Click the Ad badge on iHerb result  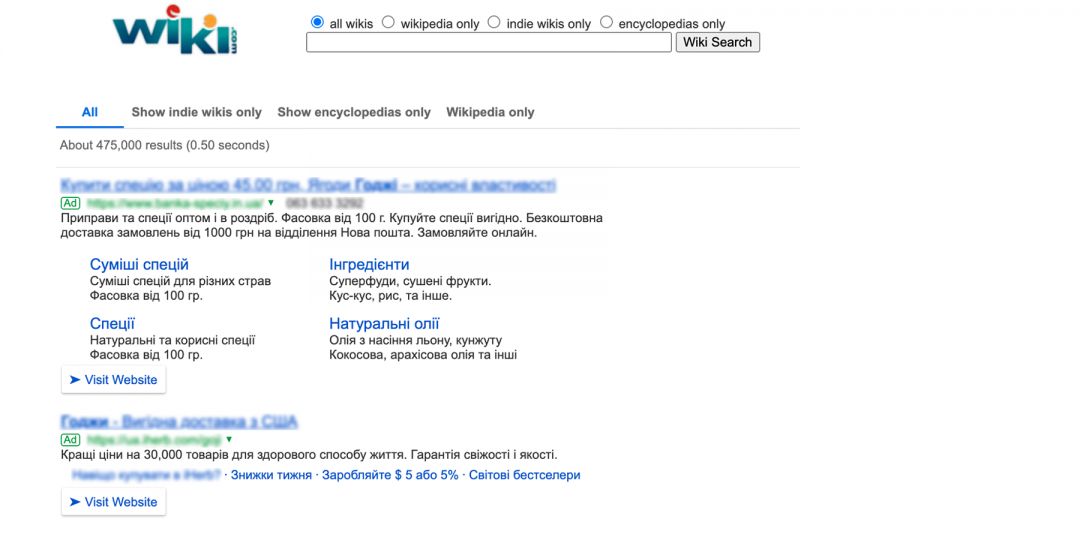click(70, 439)
